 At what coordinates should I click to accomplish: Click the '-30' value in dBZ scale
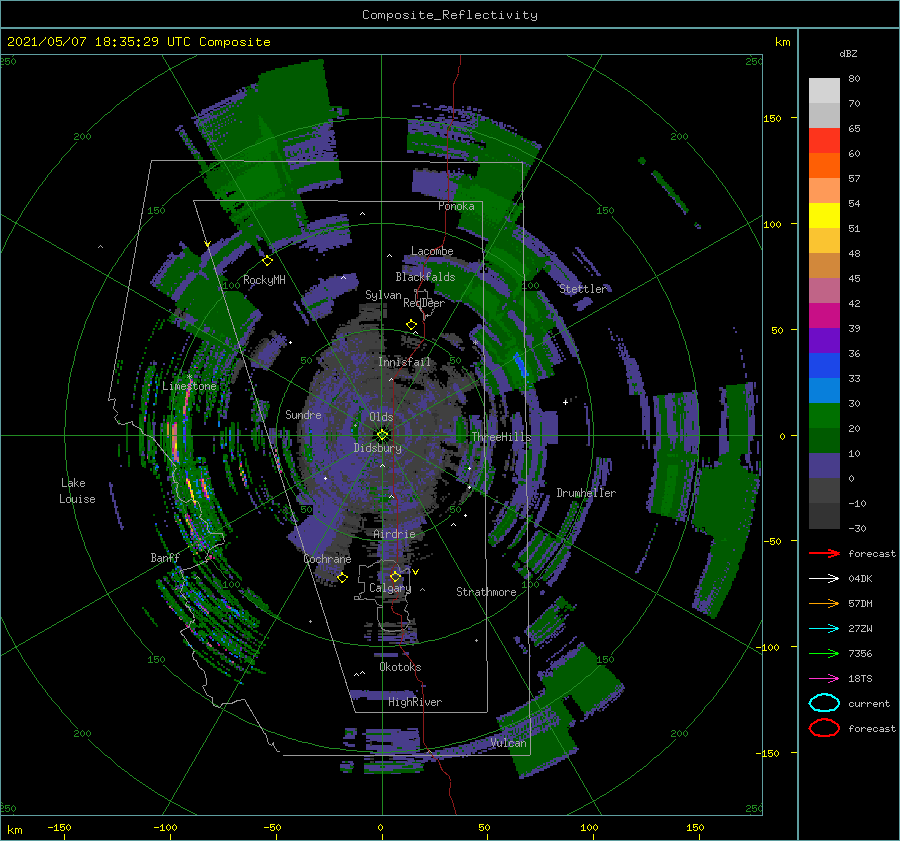(857, 528)
